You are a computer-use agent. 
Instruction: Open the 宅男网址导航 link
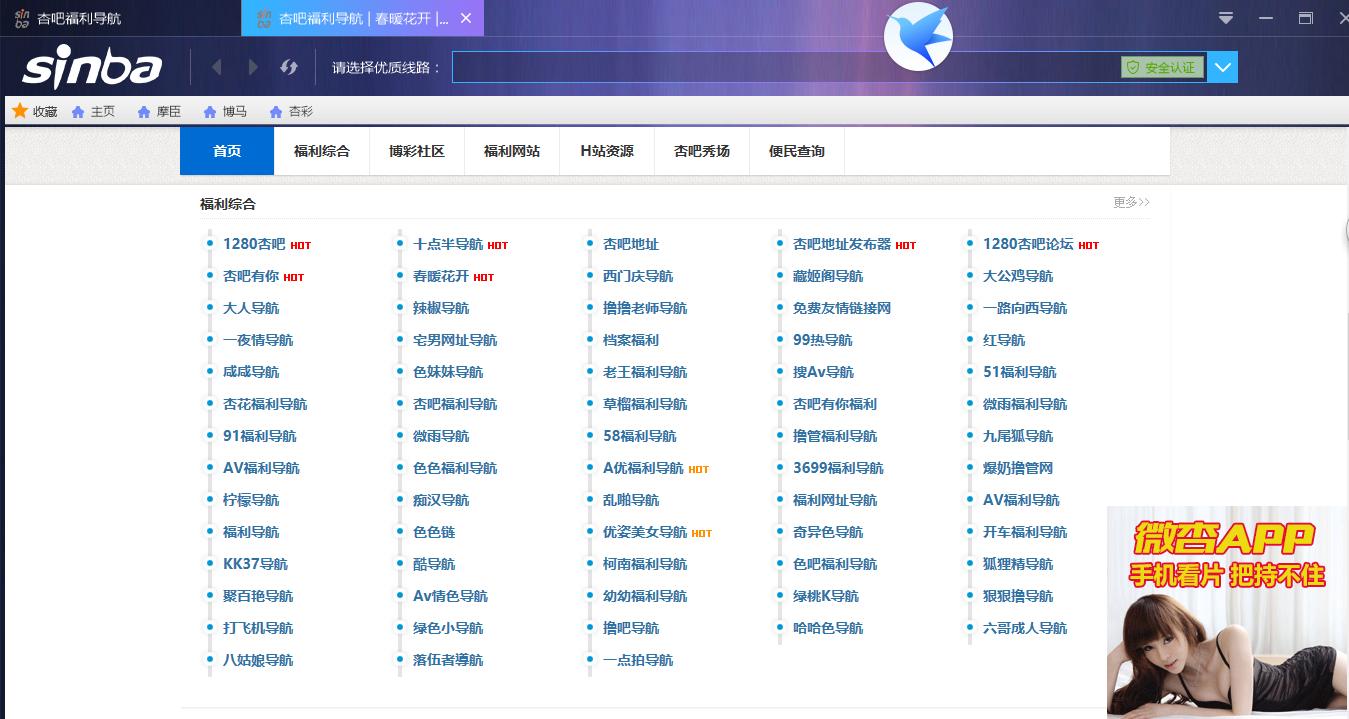455,340
